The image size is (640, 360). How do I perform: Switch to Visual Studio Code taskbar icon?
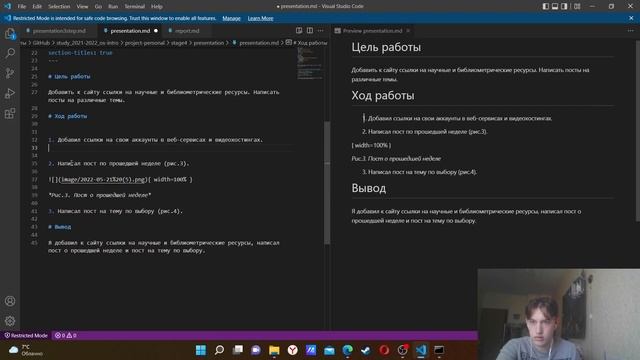421,350
